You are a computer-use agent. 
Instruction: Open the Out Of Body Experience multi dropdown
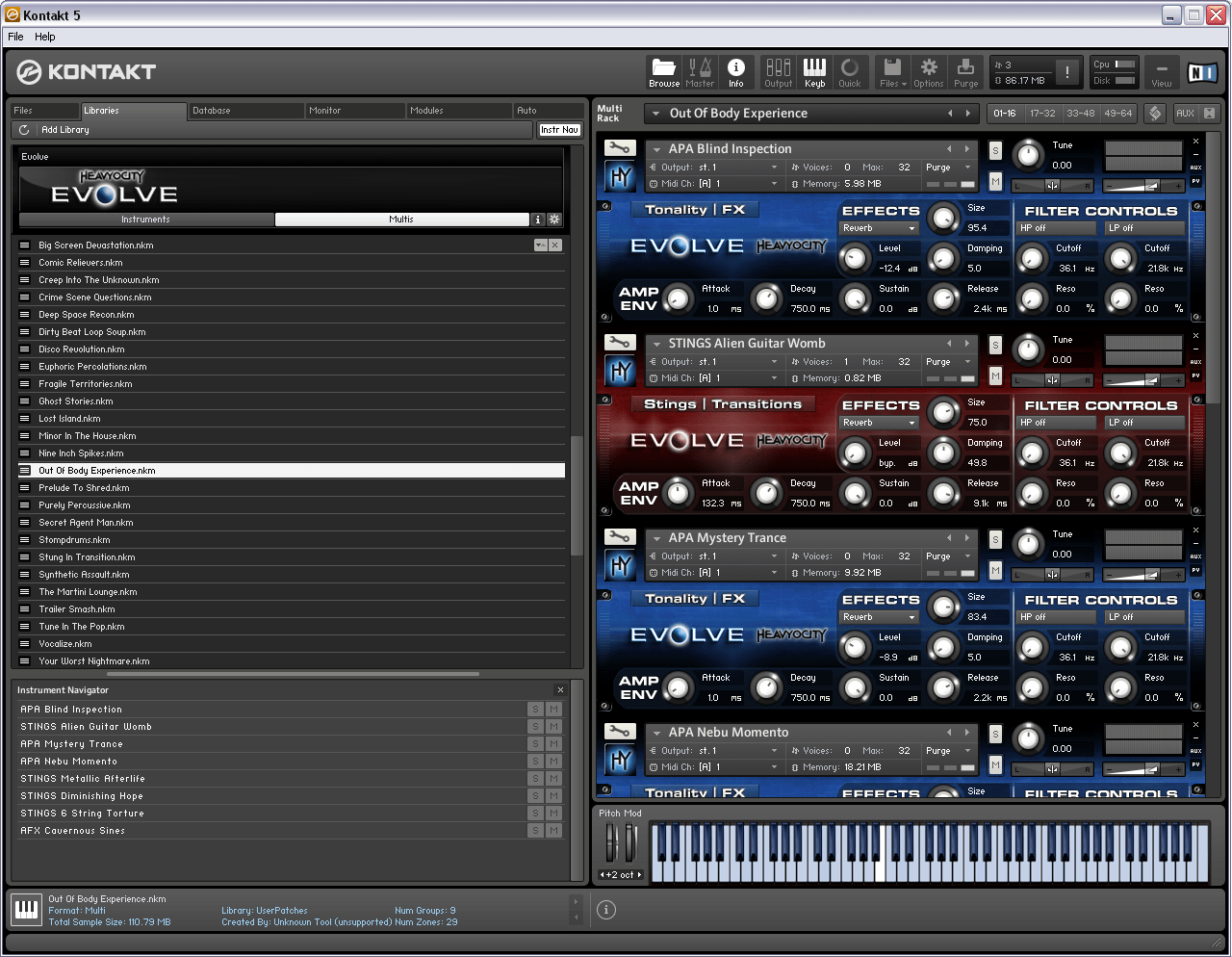tap(655, 114)
